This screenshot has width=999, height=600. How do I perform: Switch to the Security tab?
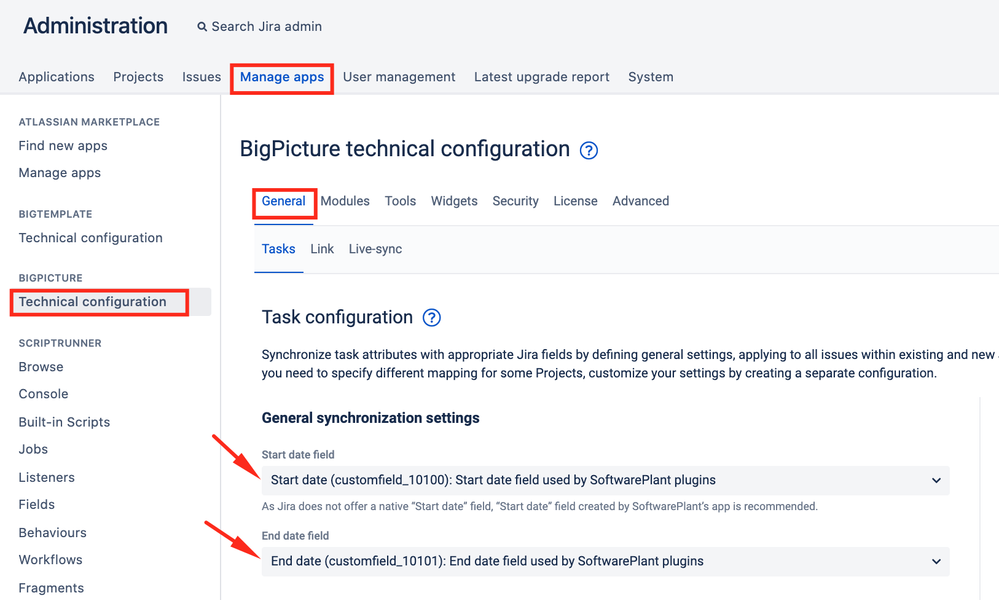(x=515, y=201)
